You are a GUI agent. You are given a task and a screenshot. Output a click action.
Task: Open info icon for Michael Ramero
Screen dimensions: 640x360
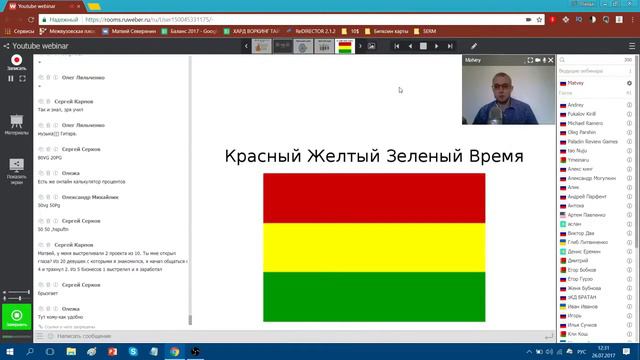point(629,123)
